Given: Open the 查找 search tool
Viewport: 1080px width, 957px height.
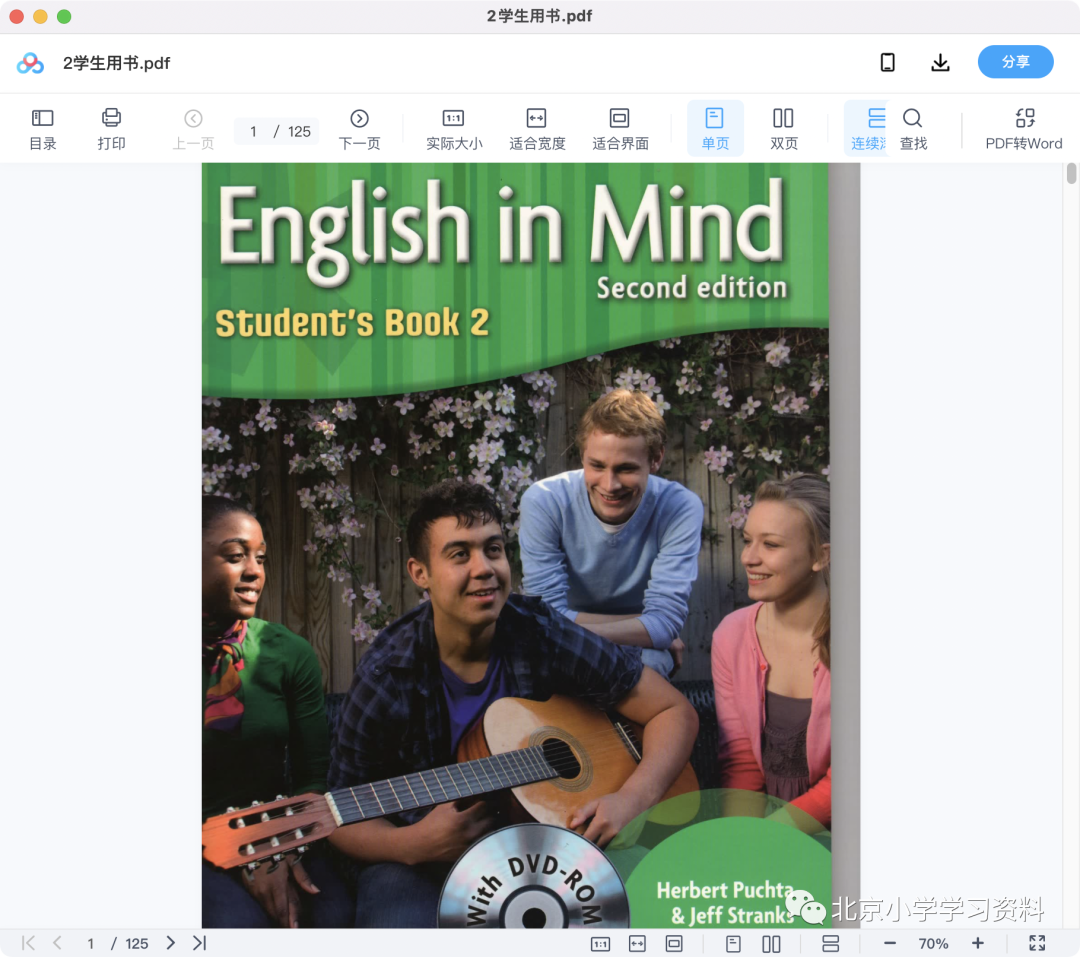Looking at the screenshot, I should [x=913, y=129].
